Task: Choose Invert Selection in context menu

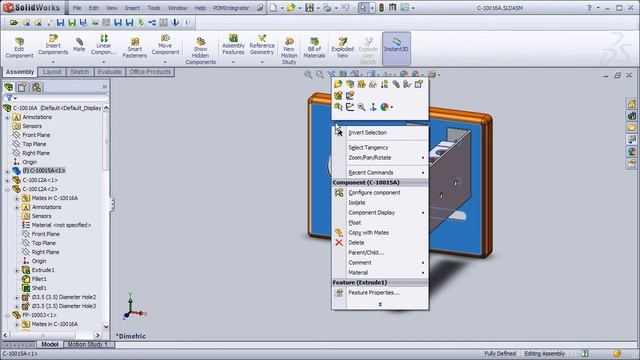Action: (x=367, y=133)
